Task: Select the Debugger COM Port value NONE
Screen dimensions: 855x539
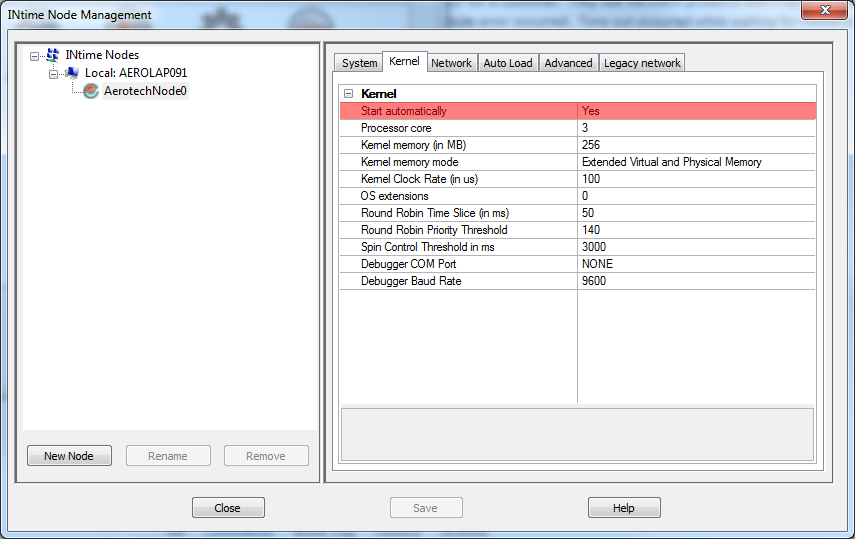Action: tap(696, 264)
